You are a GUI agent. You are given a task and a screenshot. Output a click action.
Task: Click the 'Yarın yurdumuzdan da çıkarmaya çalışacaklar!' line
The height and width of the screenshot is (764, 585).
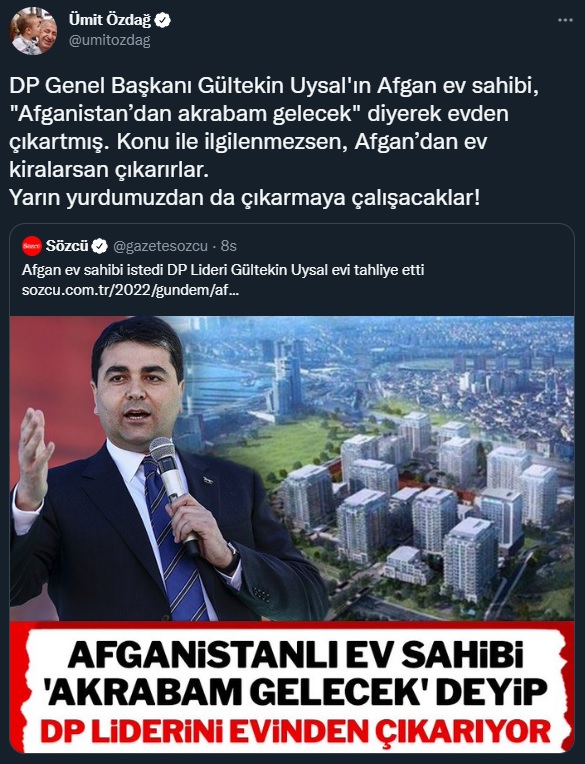click(245, 198)
